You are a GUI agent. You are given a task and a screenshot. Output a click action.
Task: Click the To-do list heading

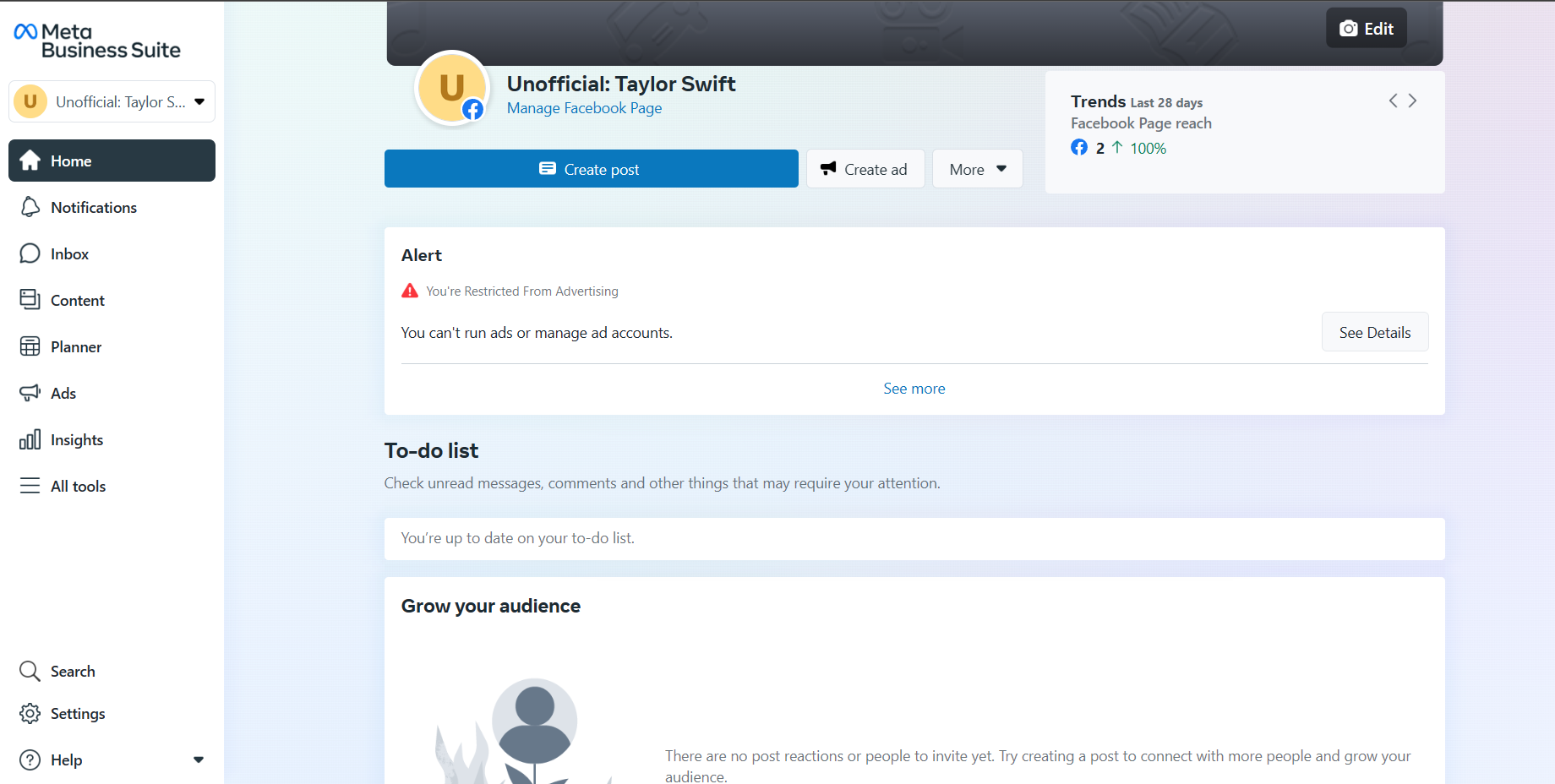431,451
